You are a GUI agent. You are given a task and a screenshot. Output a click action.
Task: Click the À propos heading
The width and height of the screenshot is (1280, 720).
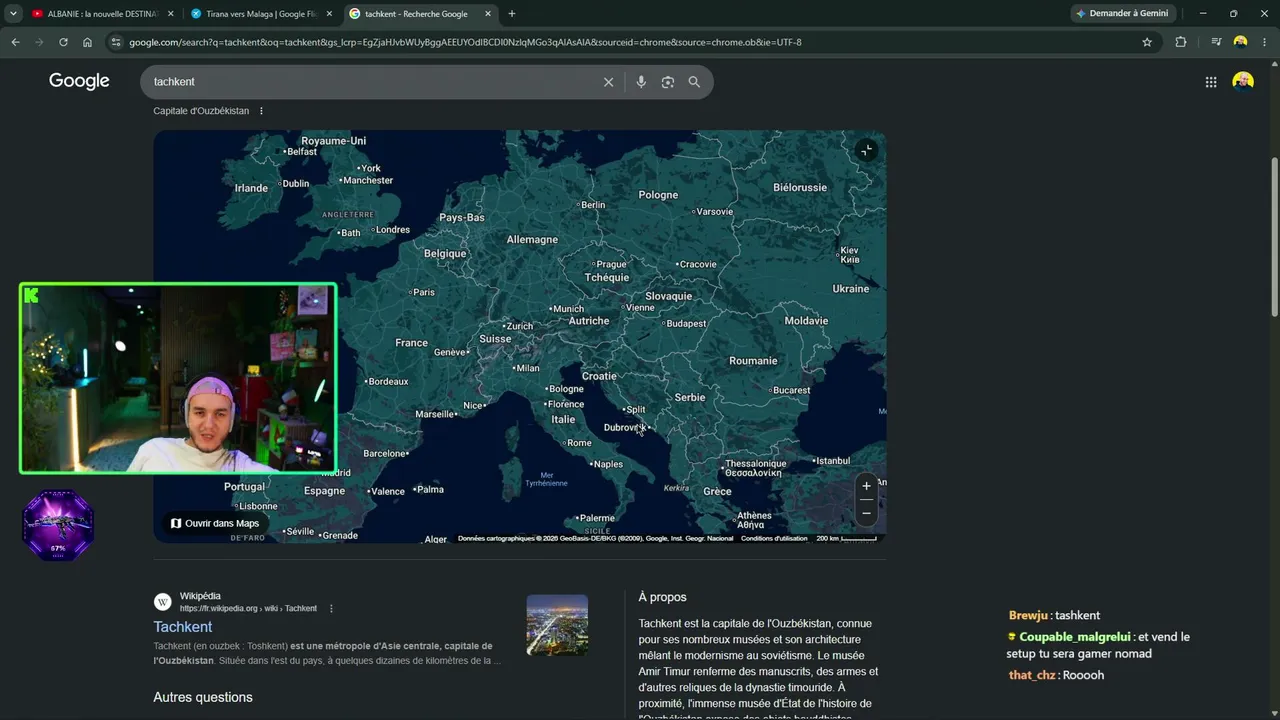click(x=663, y=597)
